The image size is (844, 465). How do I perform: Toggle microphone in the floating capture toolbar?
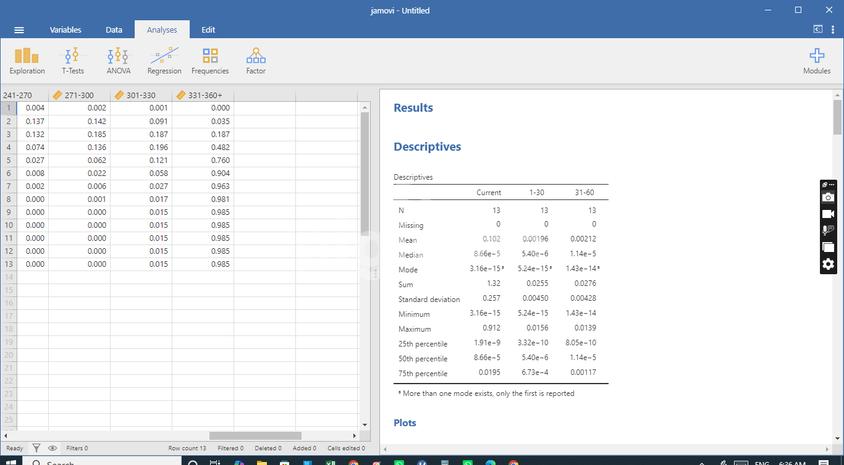pyautogui.click(x=828, y=230)
